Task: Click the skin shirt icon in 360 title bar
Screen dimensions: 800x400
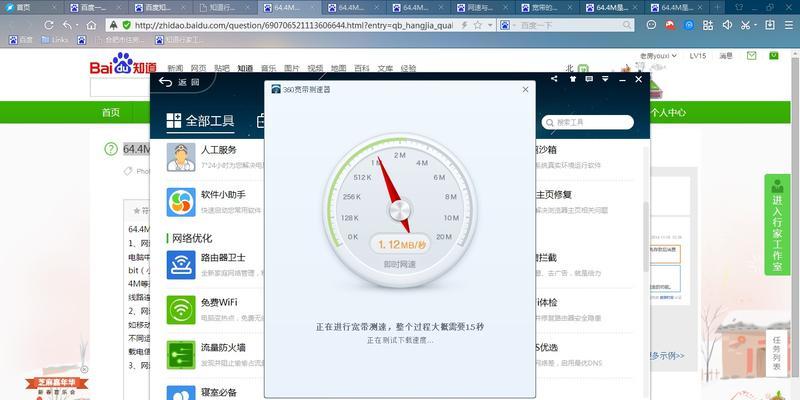Action: 572,79
